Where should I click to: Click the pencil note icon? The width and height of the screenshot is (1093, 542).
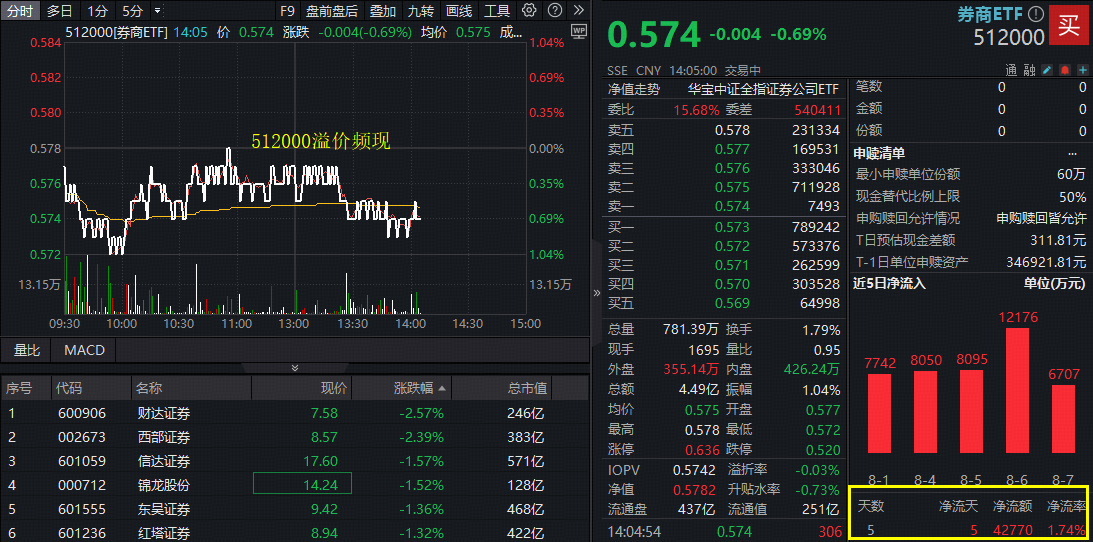point(1046,70)
